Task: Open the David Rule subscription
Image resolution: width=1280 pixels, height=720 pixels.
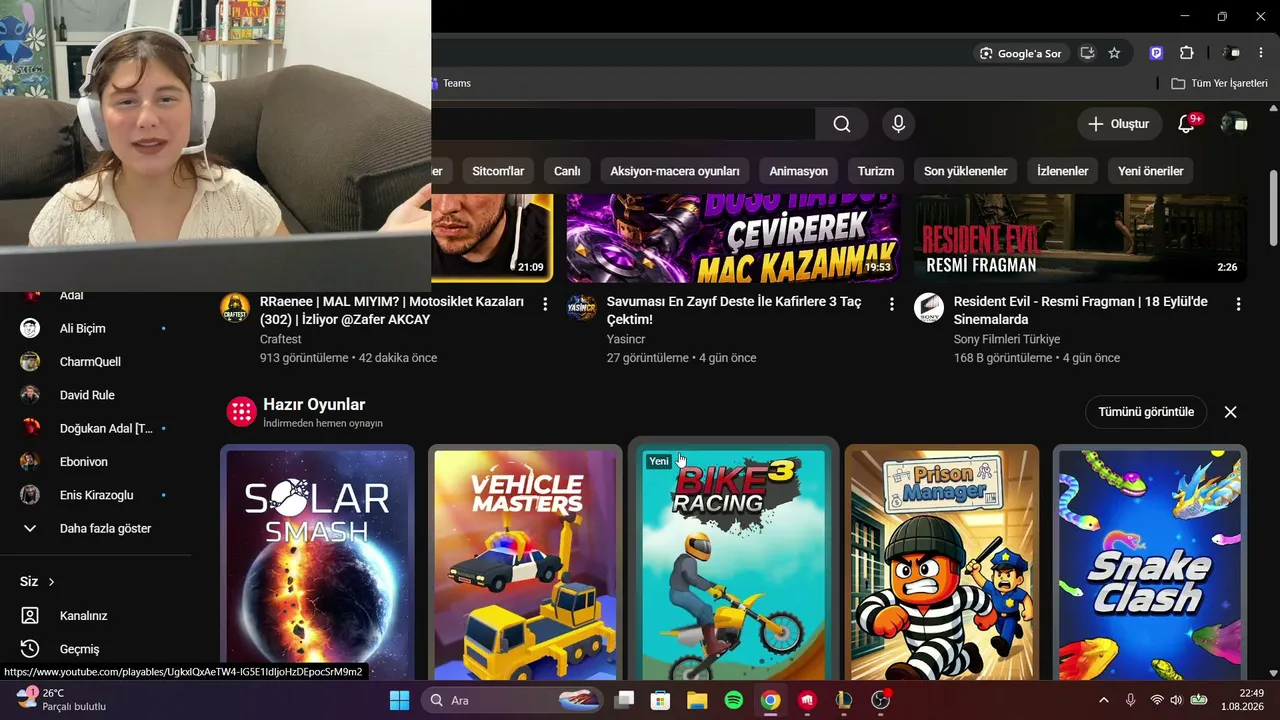Action: (95, 395)
